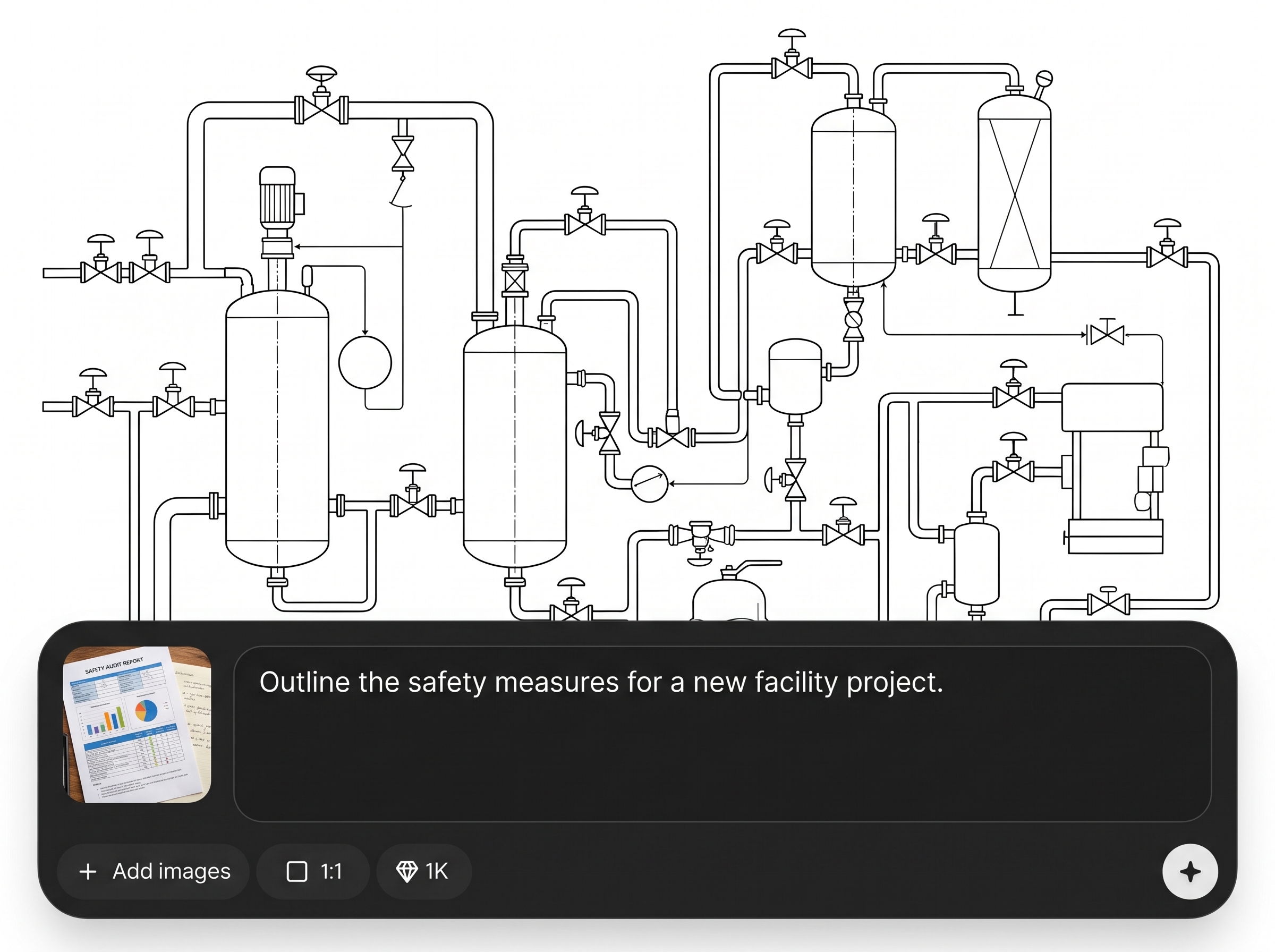Open the Add images button
This screenshot has height=952, width=1275.
click(153, 871)
